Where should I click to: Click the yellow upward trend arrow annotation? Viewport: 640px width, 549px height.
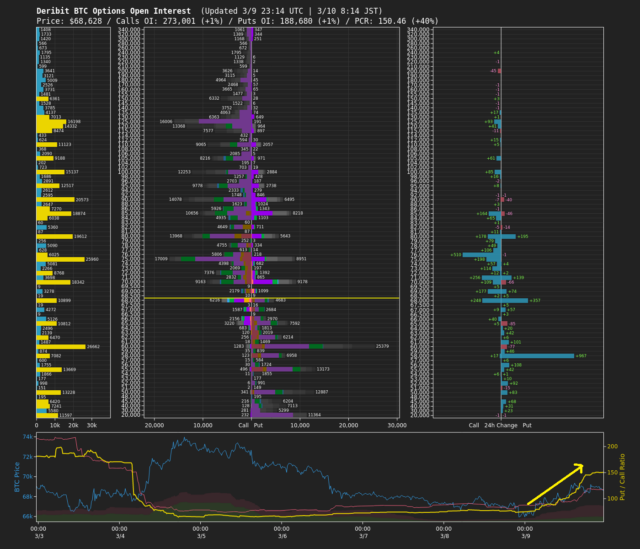(x=555, y=483)
